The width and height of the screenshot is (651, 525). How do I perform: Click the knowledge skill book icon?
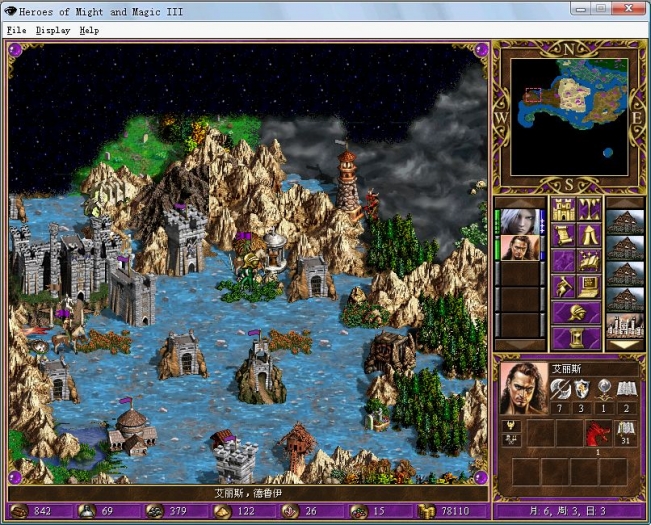click(x=627, y=389)
